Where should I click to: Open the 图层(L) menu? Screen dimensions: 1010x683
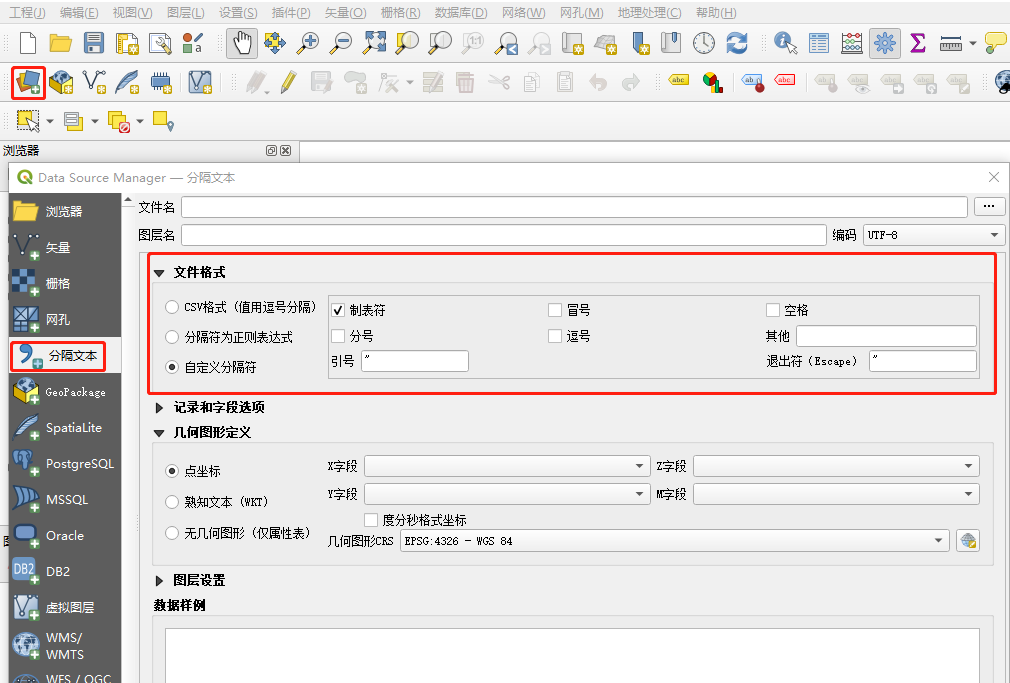(x=186, y=12)
